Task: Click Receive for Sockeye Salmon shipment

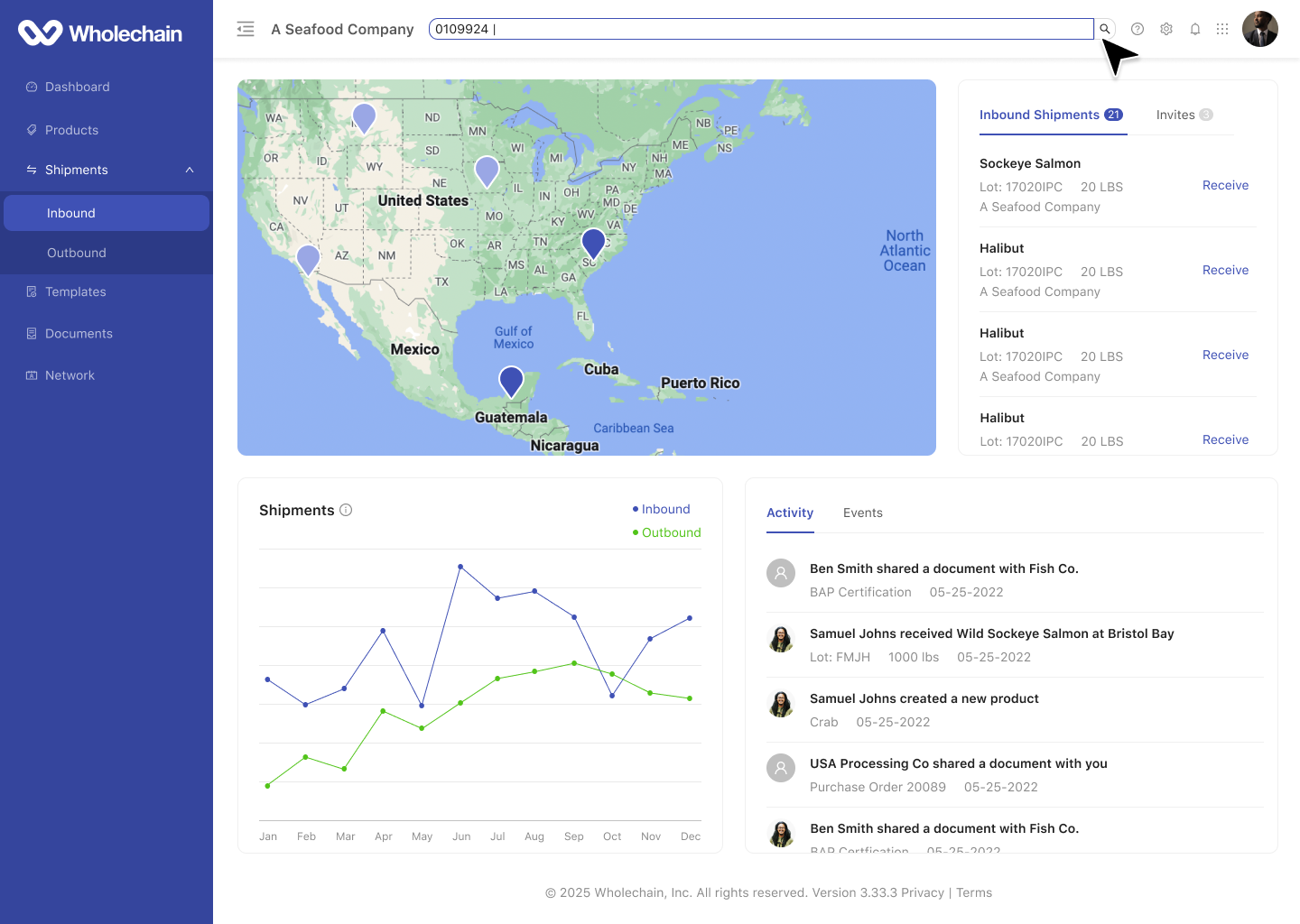Action: point(1225,185)
